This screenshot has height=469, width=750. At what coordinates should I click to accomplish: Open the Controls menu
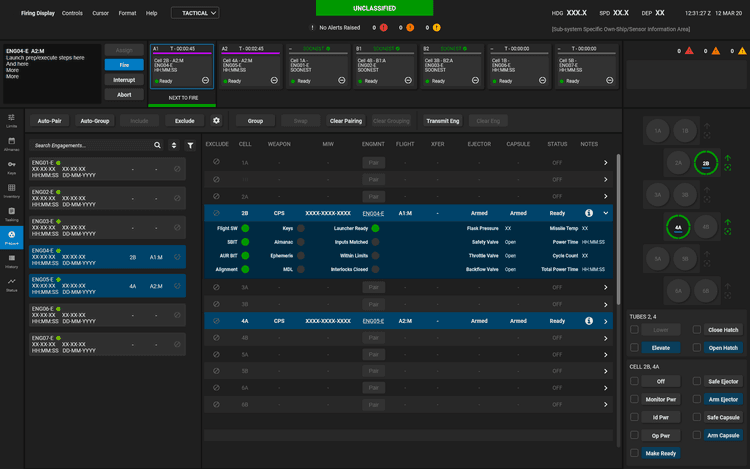point(72,13)
